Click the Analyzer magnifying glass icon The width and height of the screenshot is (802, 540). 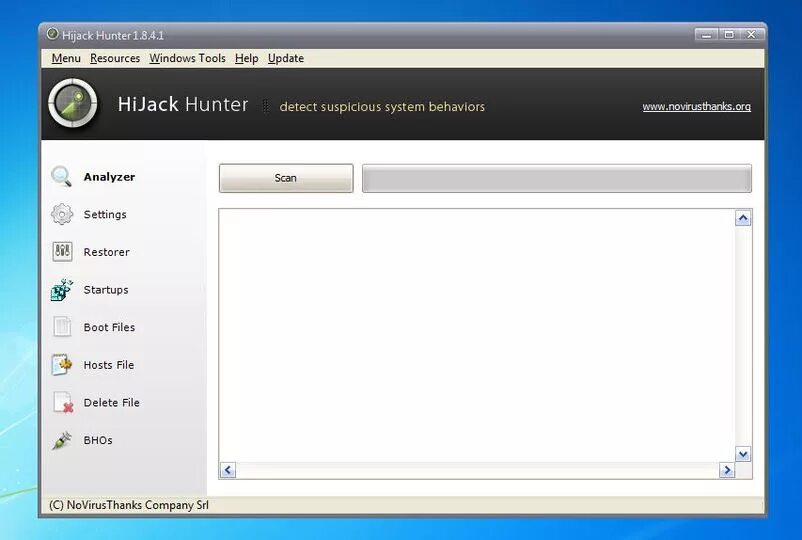[61, 177]
